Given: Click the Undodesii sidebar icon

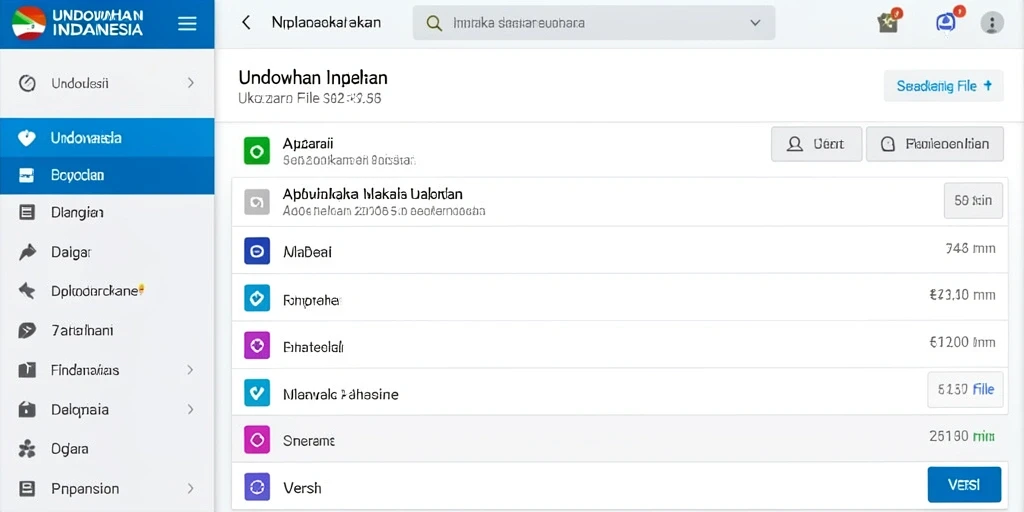Looking at the screenshot, I should pos(27,83).
